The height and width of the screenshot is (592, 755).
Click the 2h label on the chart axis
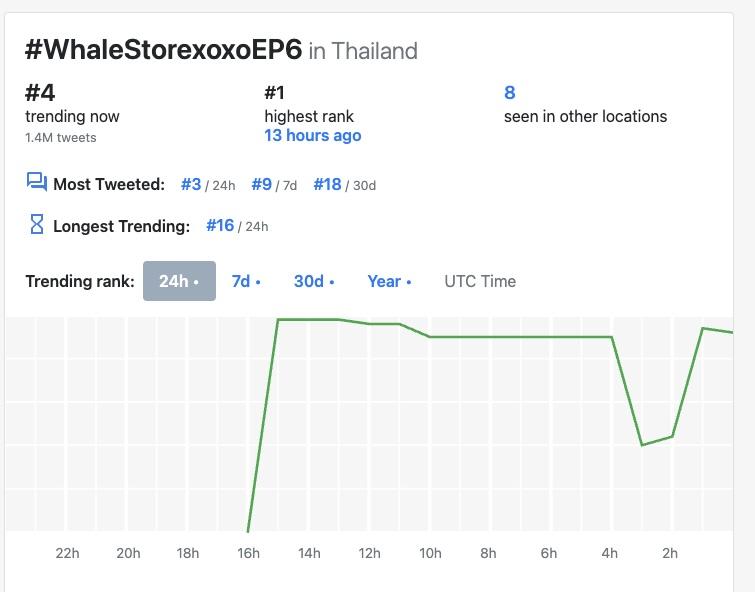point(670,553)
